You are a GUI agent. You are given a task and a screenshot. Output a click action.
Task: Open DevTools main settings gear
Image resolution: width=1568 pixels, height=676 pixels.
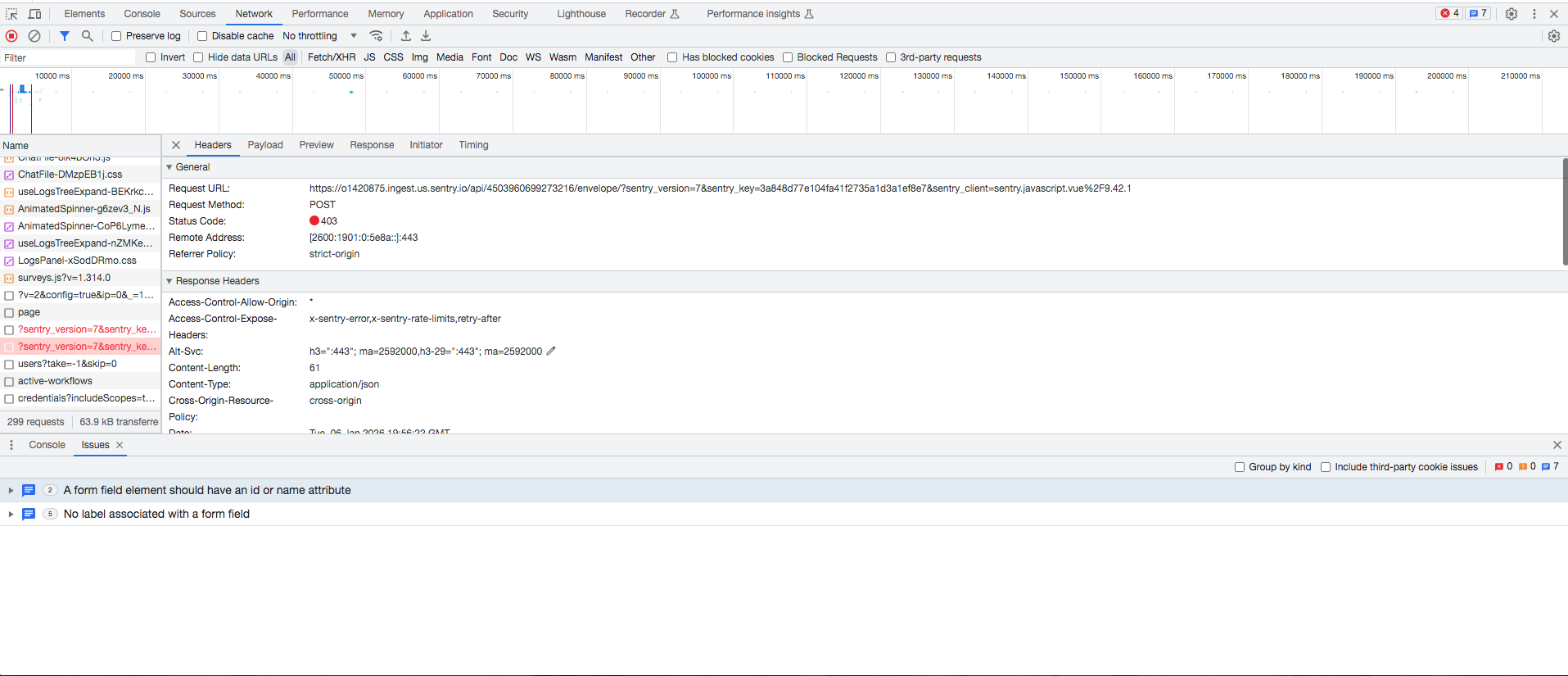[x=1512, y=14]
